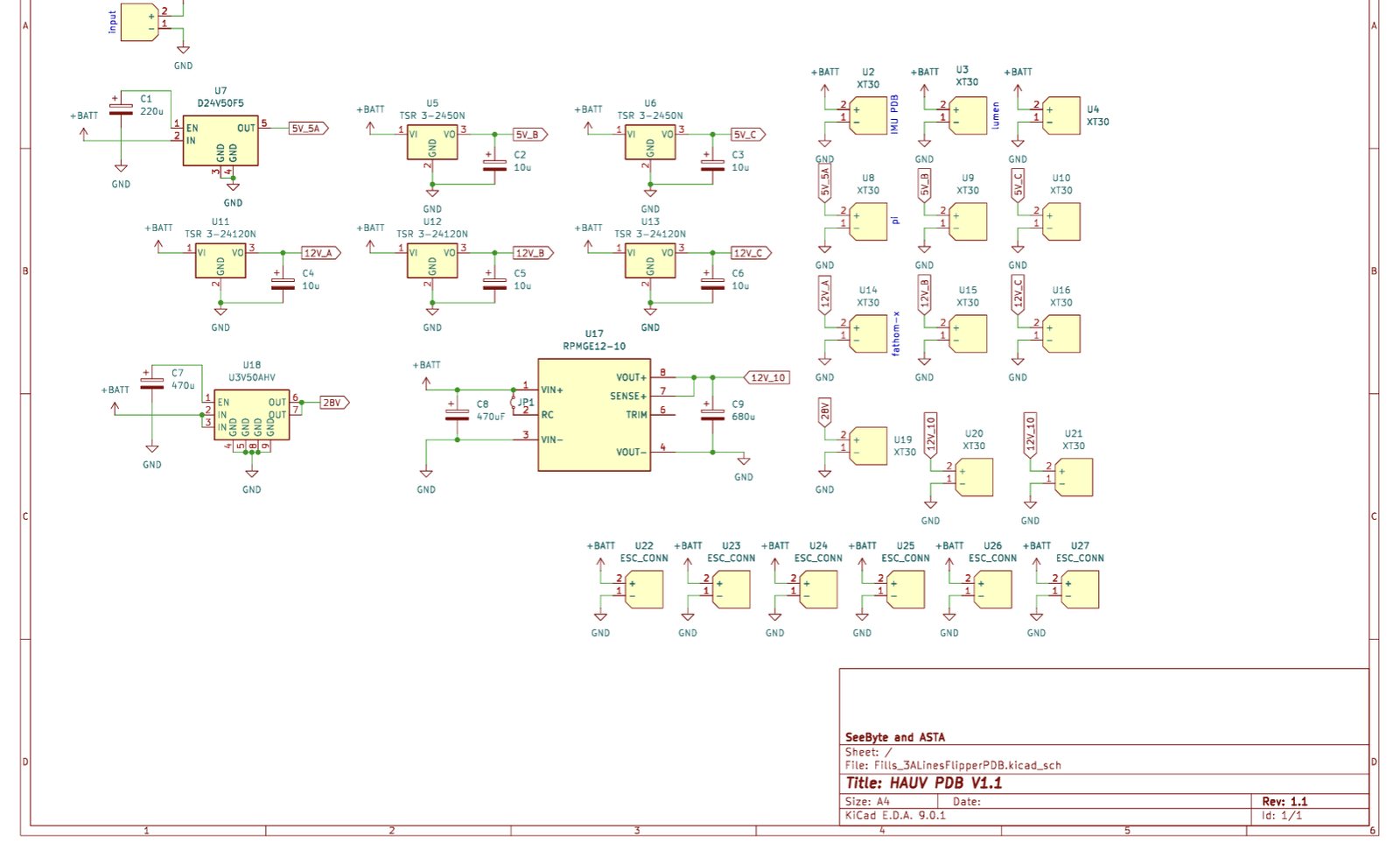
Task: Select the U6 TSR 3-2450N regulator body
Action: point(650,143)
